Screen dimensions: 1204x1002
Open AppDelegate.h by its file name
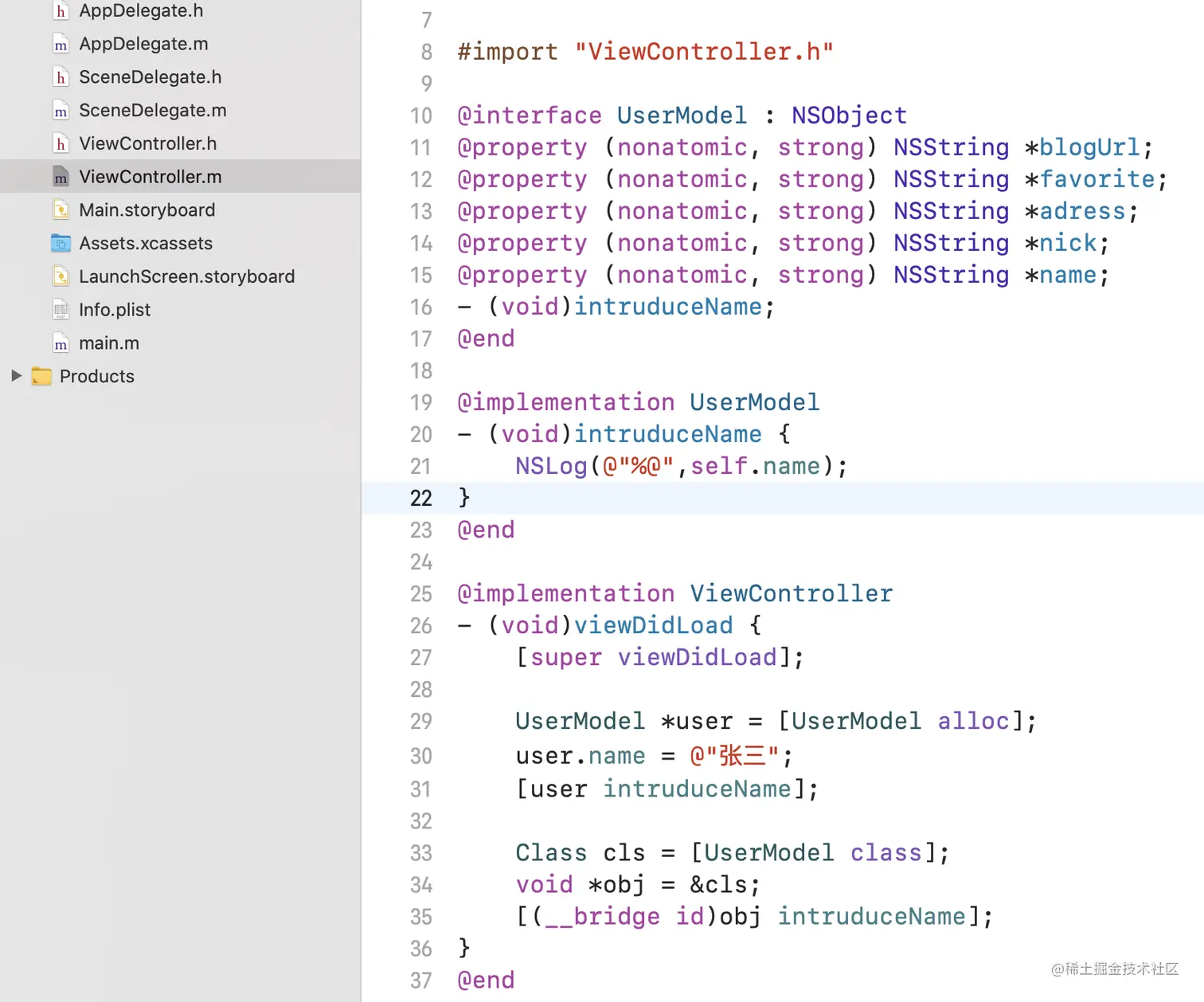click(x=141, y=11)
